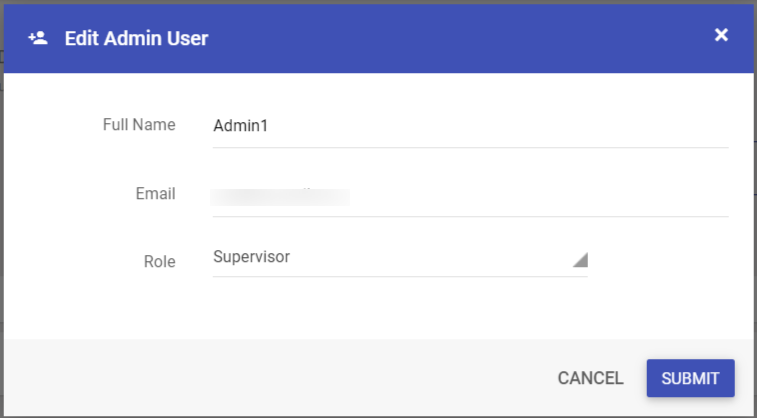Screen dimensions: 757x418
Task: Click the Role dropdown triangle arrow
Action: click(x=580, y=260)
